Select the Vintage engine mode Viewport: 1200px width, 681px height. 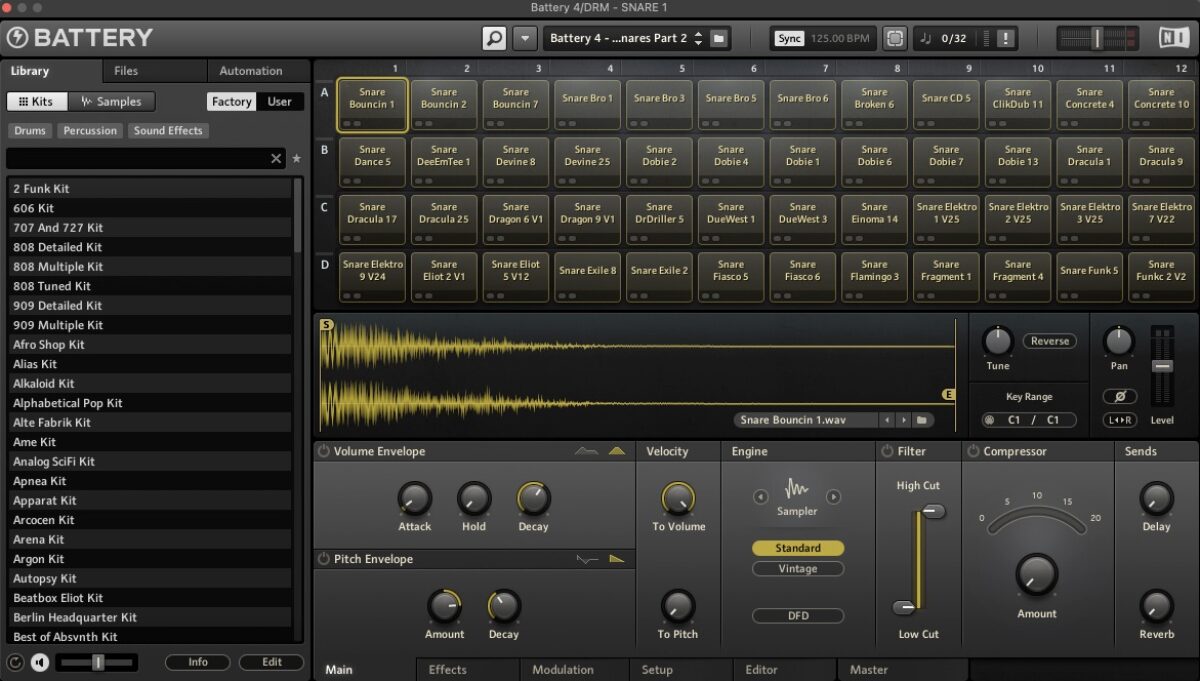coord(798,569)
